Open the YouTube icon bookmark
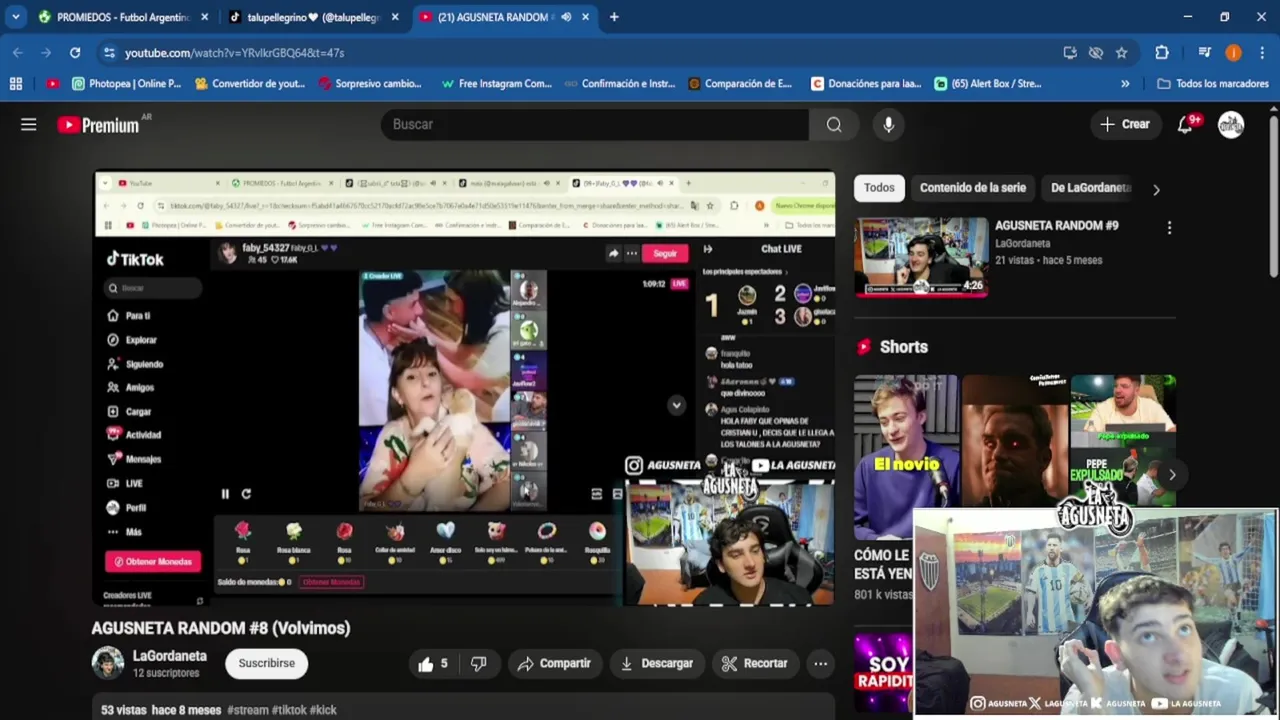Image resolution: width=1280 pixels, height=720 pixels. pyautogui.click(x=52, y=83)
